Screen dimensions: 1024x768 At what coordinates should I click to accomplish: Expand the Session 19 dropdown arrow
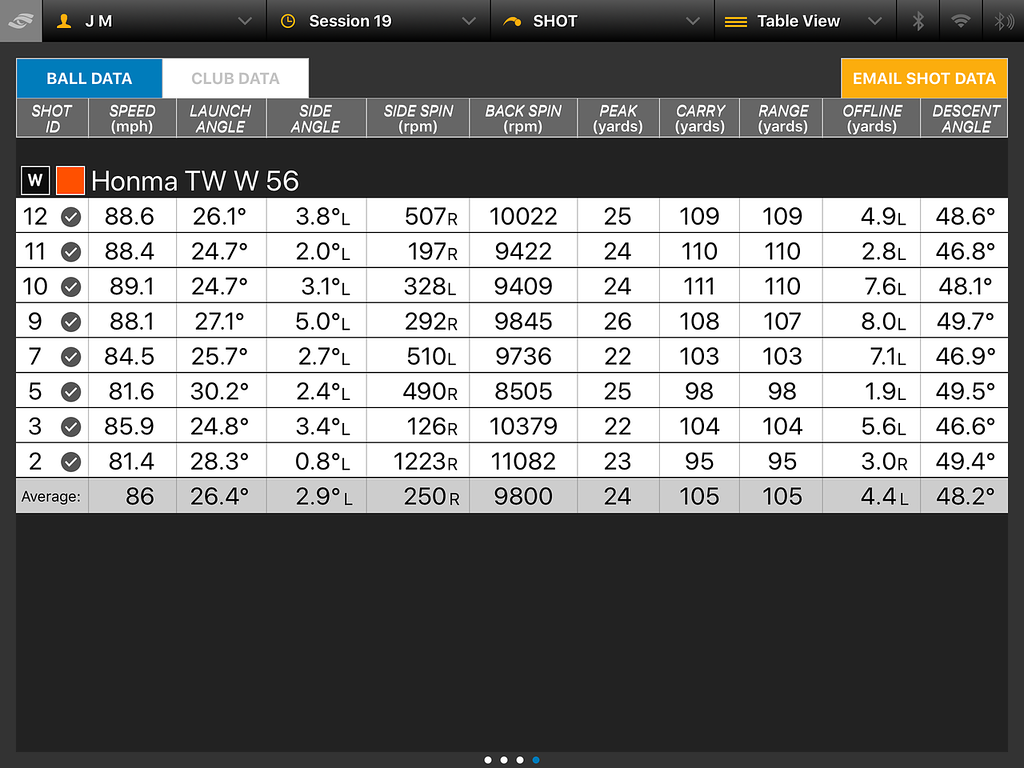pyautogui.click(x=469, y=22)
